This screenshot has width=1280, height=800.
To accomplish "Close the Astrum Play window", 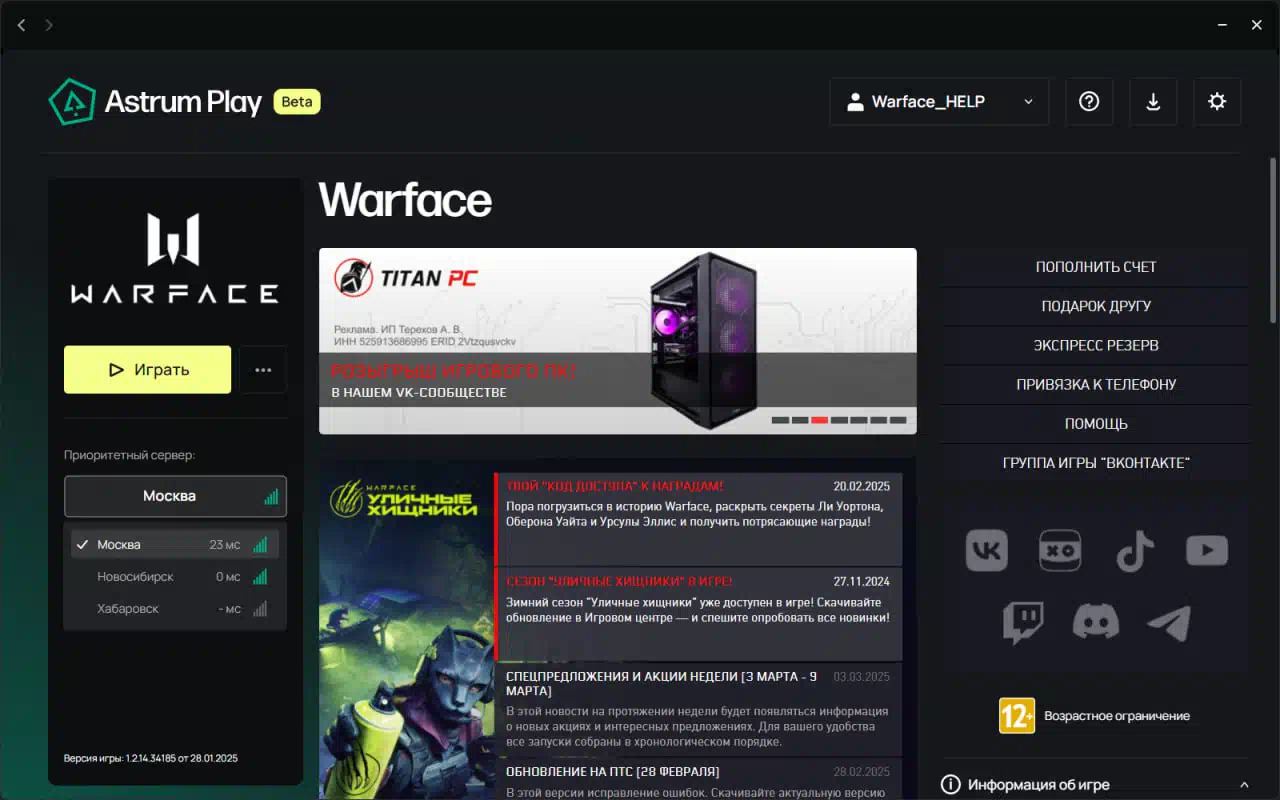I will (x=1257, y=25).
